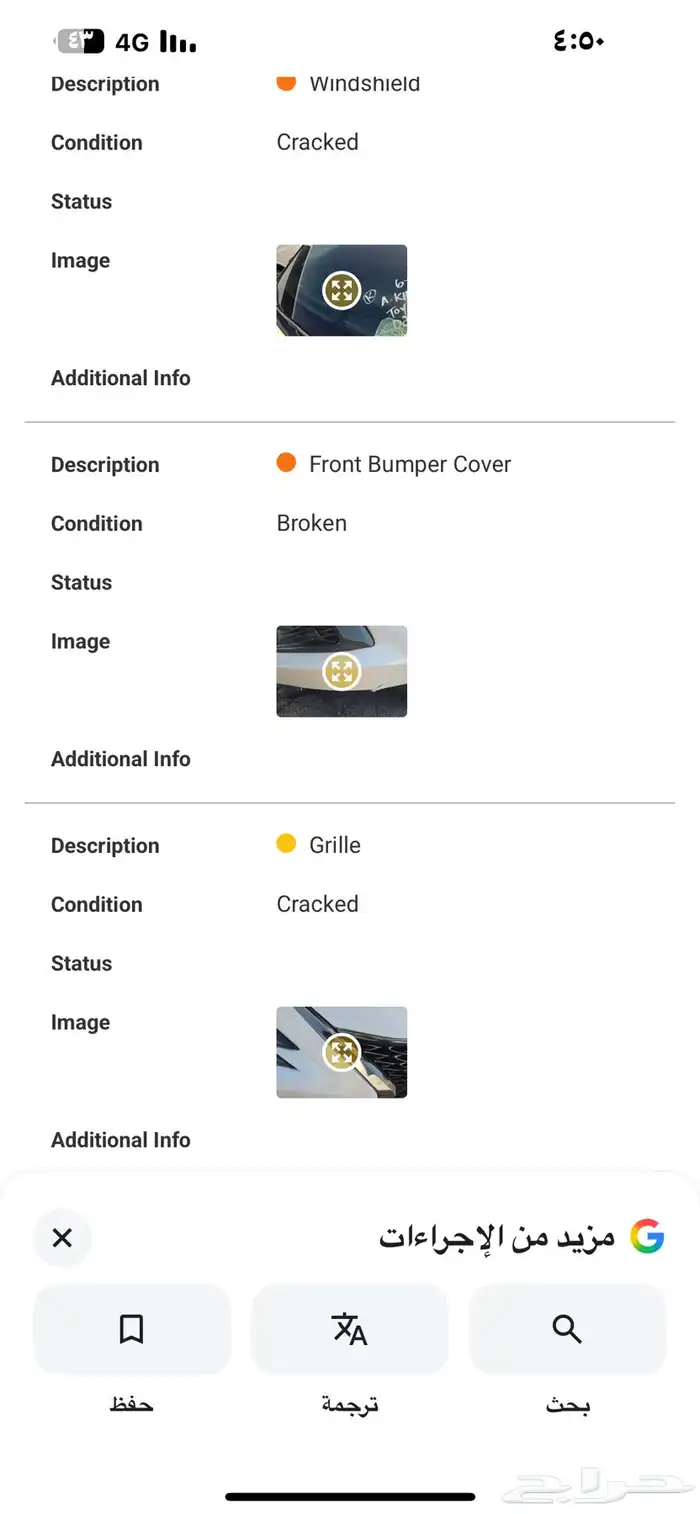Click the orange dot beside Windshield
Viewport: 700px width, 1514px height.
coord(286,82)
